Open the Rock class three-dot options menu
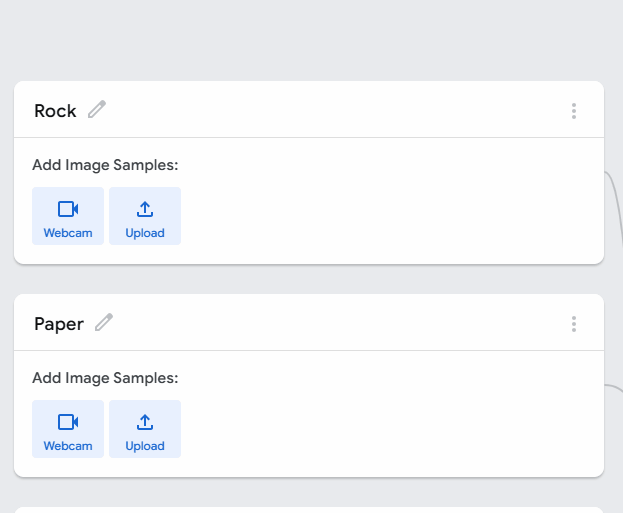This screenshot has width=623, height=513. (574, 111)
